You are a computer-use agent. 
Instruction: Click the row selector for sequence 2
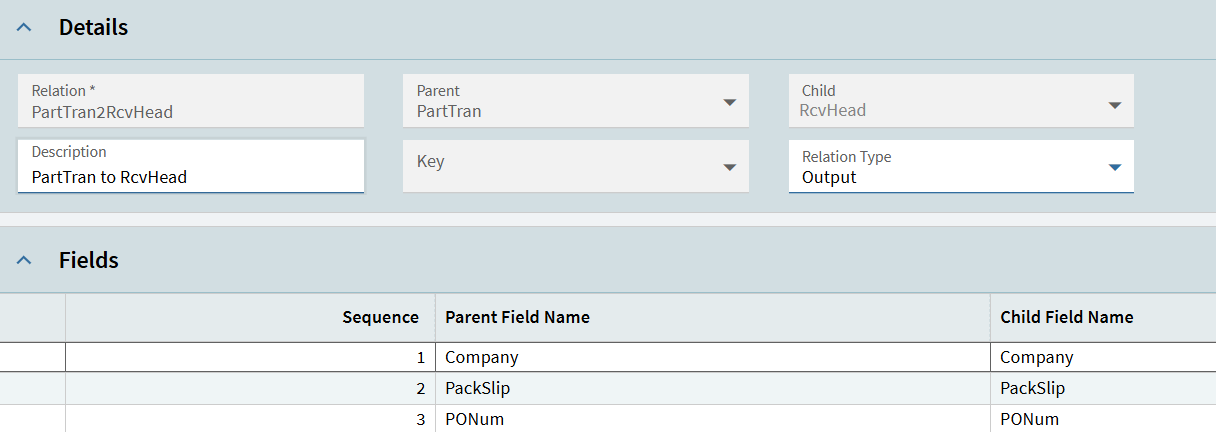click(x=32, y=388)
